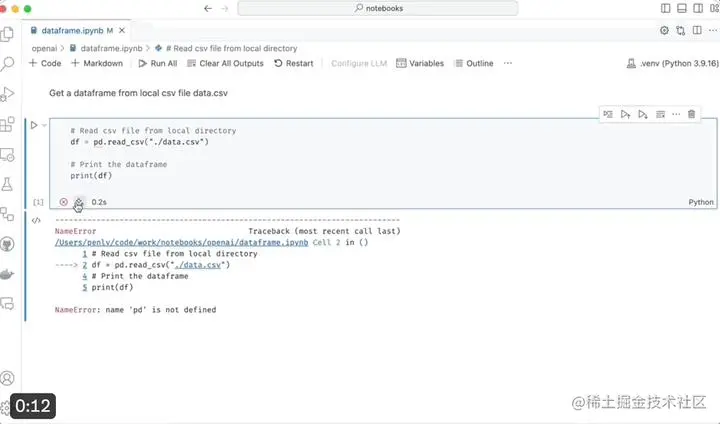The image size is (720, 424).
Task: Click the 'Cell 2' traceback link
Action: [x=326, y=242]
